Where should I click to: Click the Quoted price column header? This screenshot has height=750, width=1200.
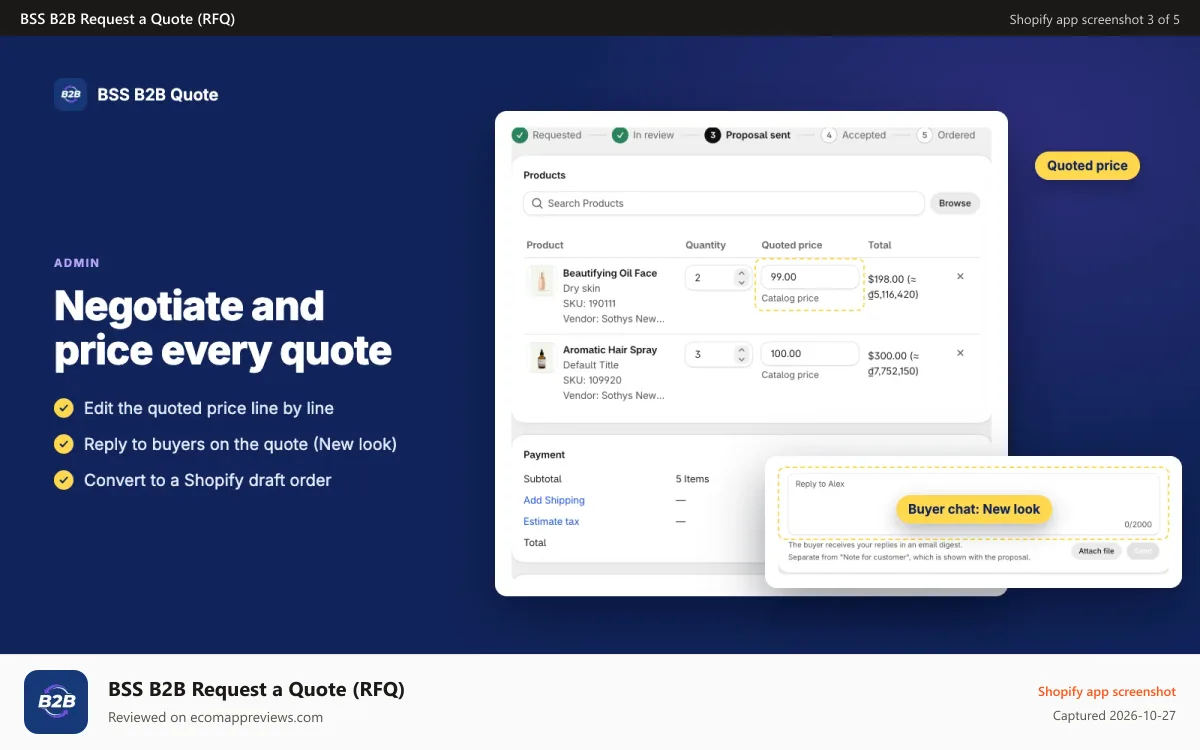click(x=792, y=245)
